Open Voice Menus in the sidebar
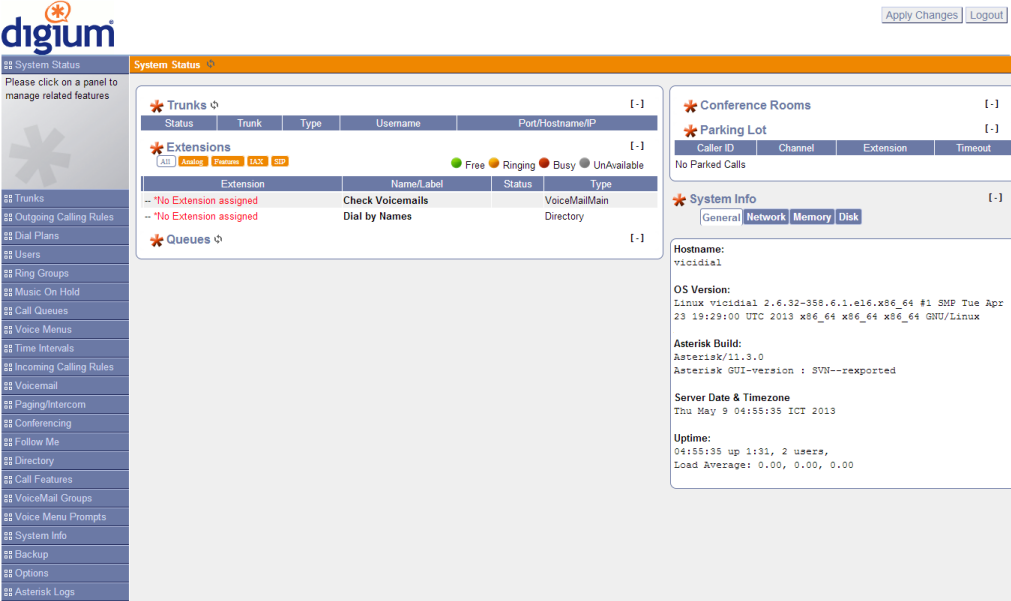This screenshot has width=1011, height=601. [65, 329]
